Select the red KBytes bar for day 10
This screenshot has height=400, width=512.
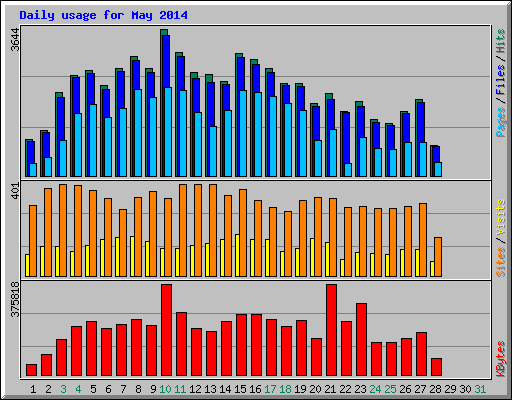pyautogui.click(x=166, y=330)
